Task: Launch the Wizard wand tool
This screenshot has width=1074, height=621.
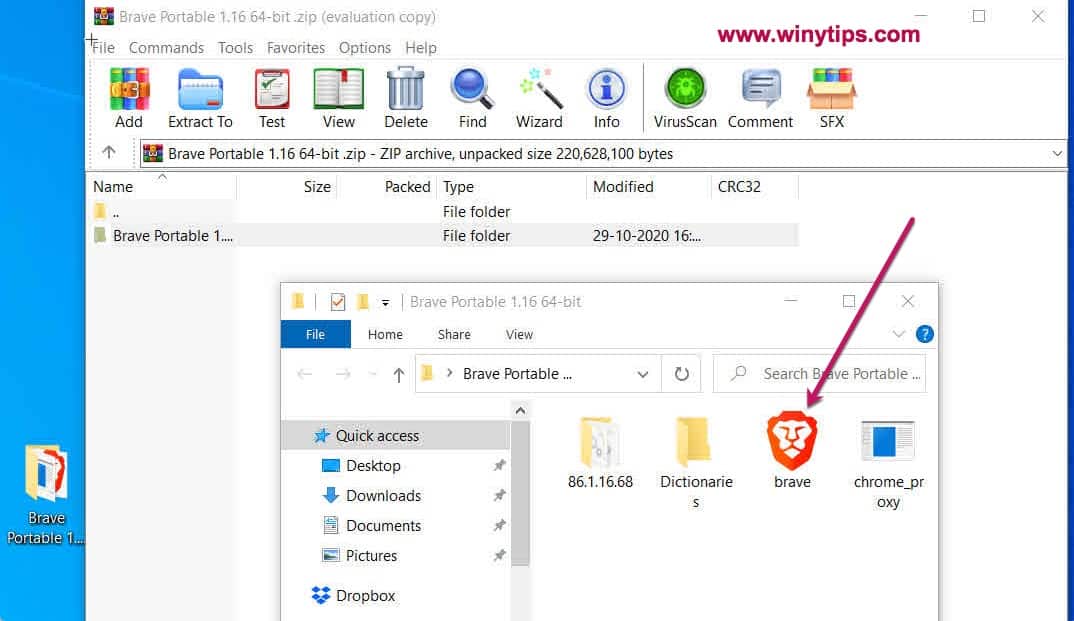Action: [539, 98]
